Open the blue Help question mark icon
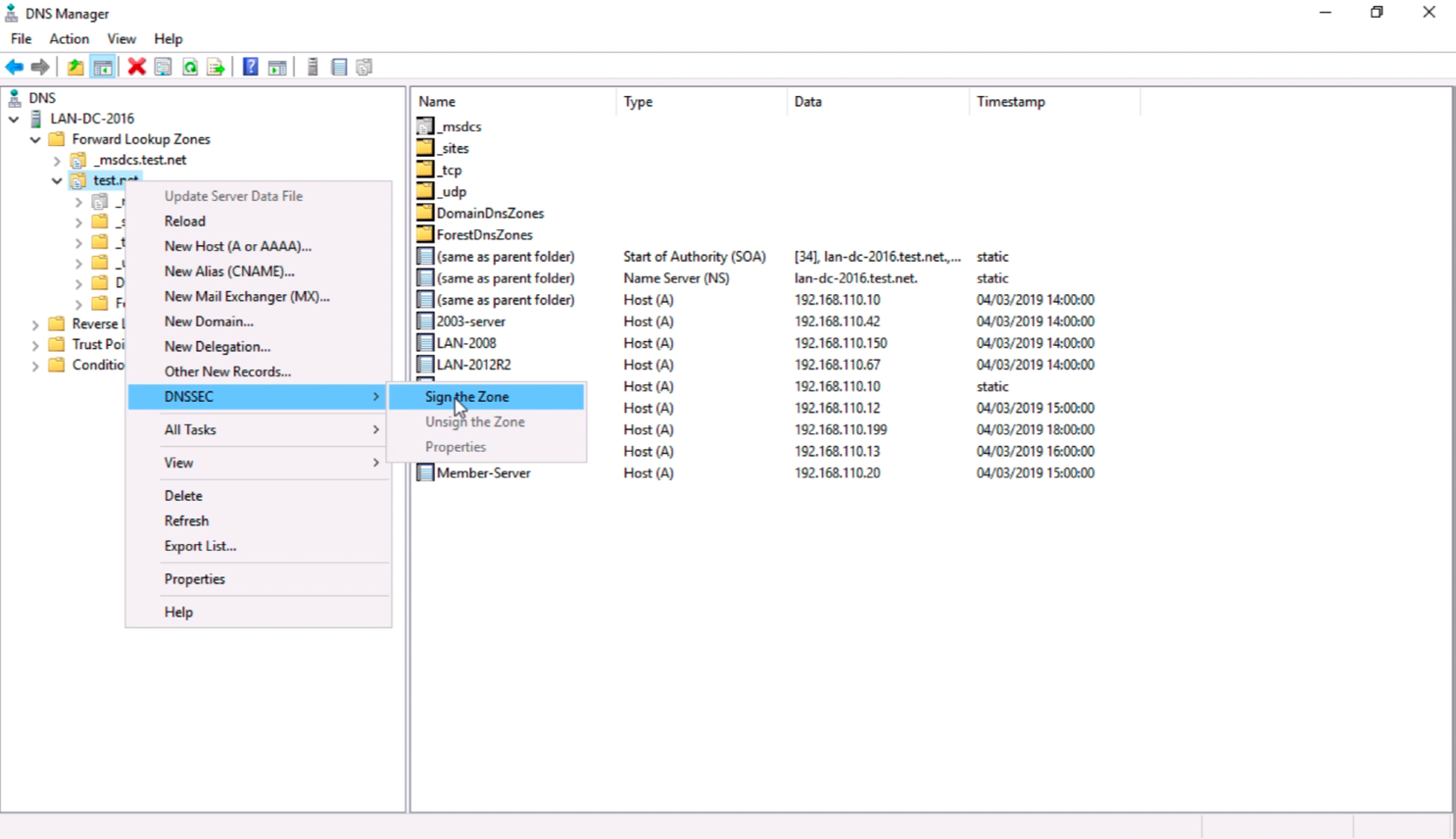The width and height of the screenshot is (1456, 839). [251, 67]
